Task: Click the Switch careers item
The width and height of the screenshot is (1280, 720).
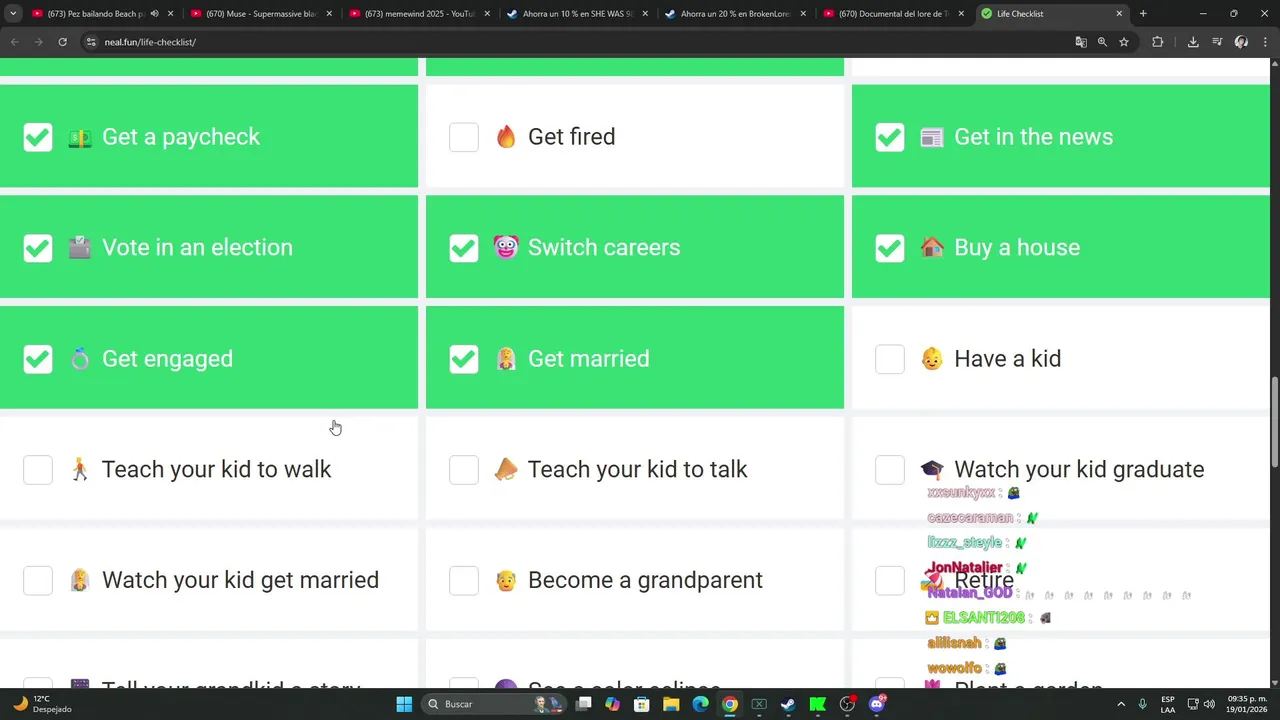Action: [x=635, y=247]
